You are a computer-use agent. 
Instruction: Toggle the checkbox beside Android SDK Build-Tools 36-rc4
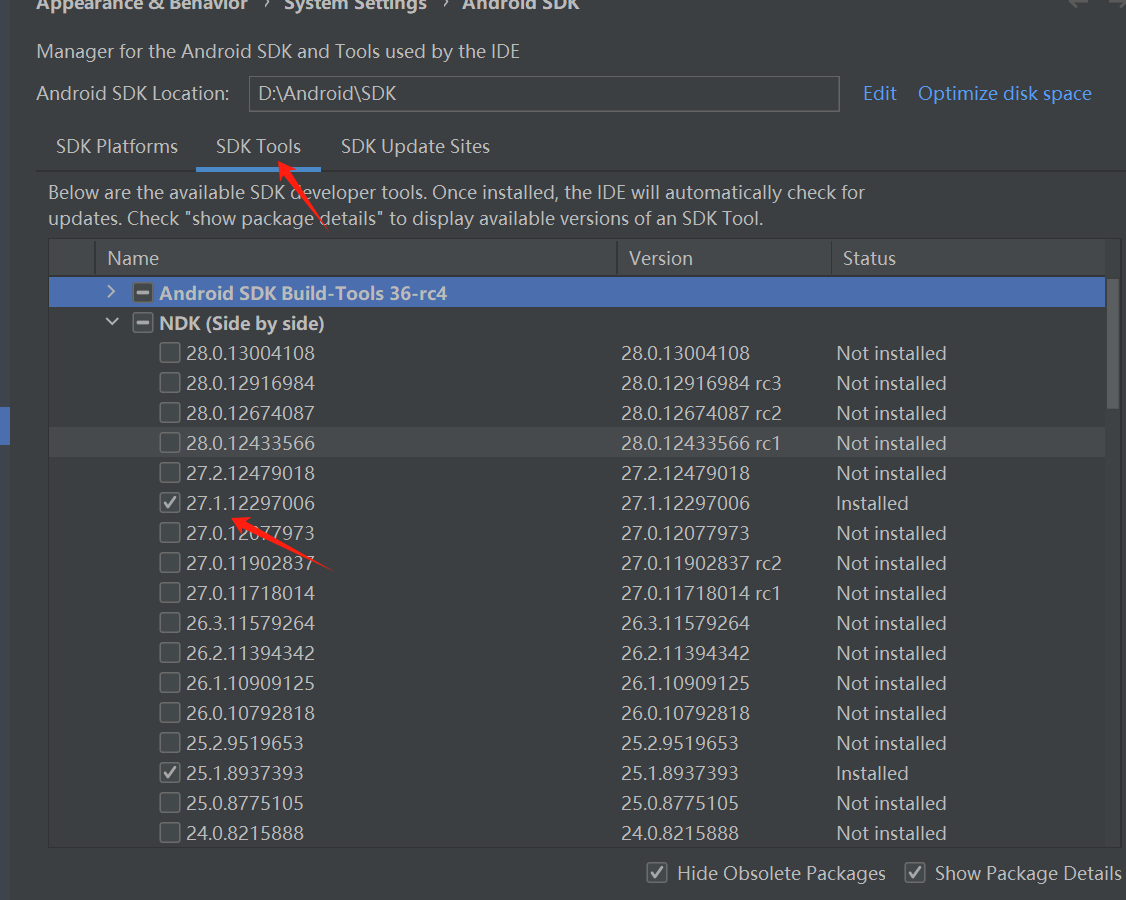(143, 292)
